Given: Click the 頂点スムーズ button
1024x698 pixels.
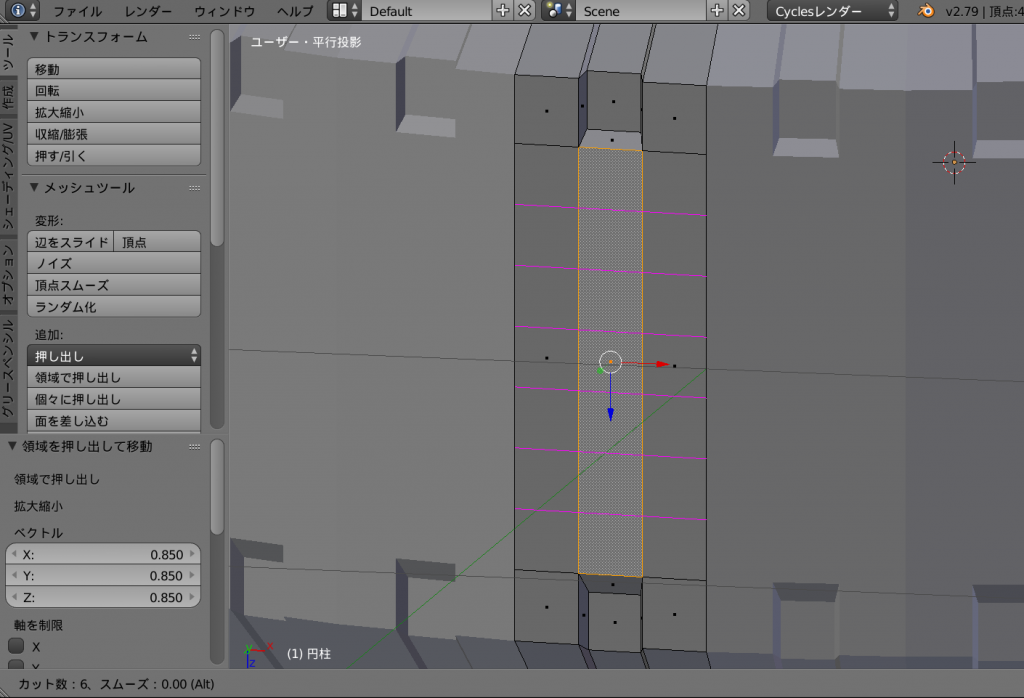Looking at the screenshot, I should (113, 286).
